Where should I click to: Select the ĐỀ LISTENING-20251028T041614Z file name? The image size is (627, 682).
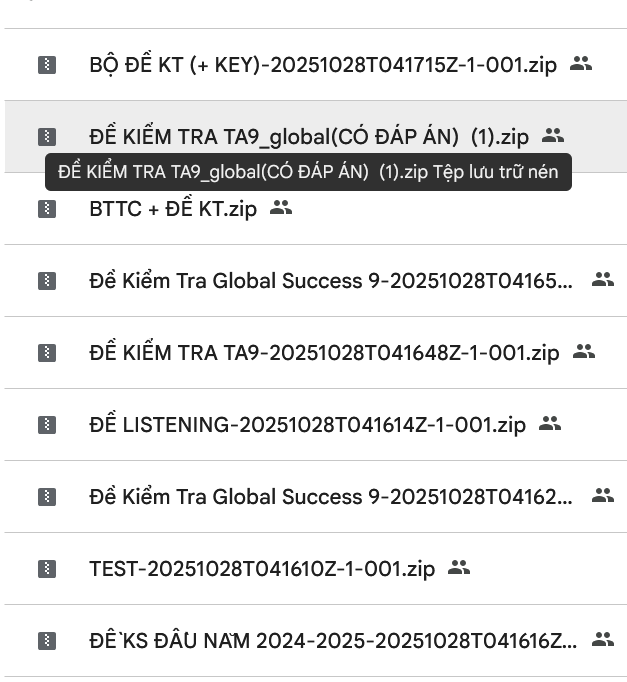coord(307,425)
